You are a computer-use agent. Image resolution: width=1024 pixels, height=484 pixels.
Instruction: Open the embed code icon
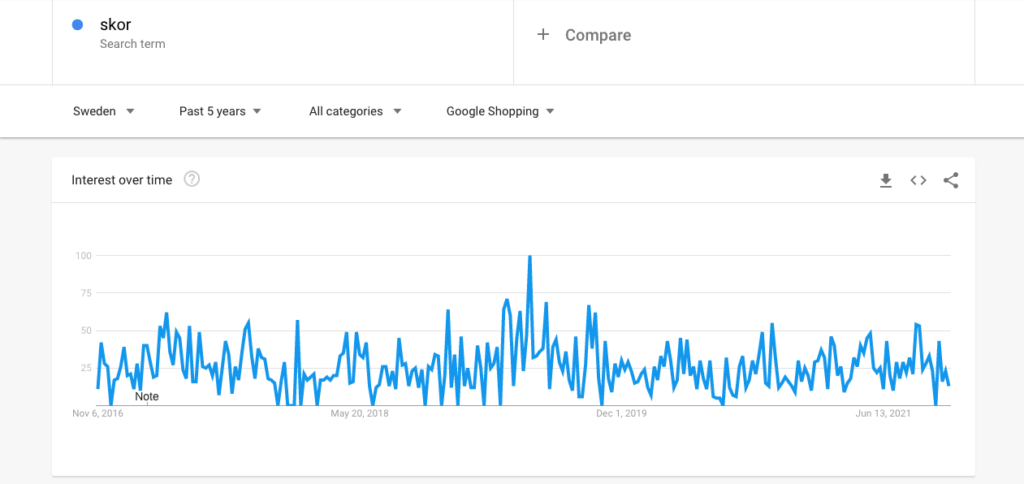point(918,180)
